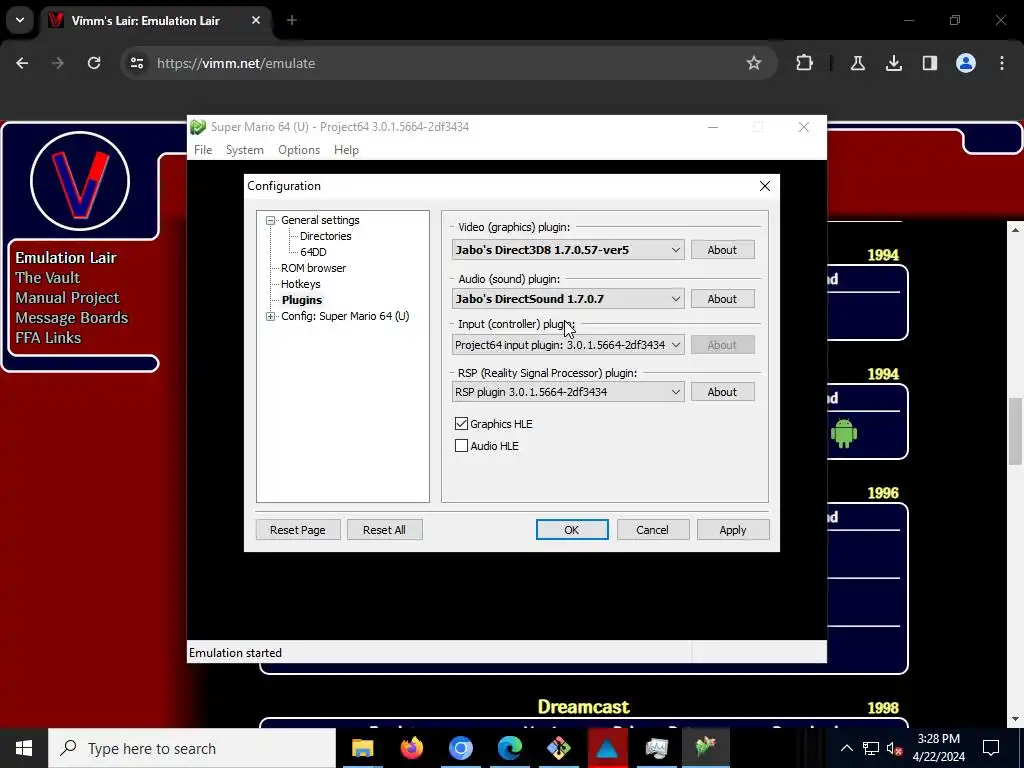Open the Audio plugin dropdown
Image resolution: width=1024 pixels, height=768 pixels.
coord(568,299)
